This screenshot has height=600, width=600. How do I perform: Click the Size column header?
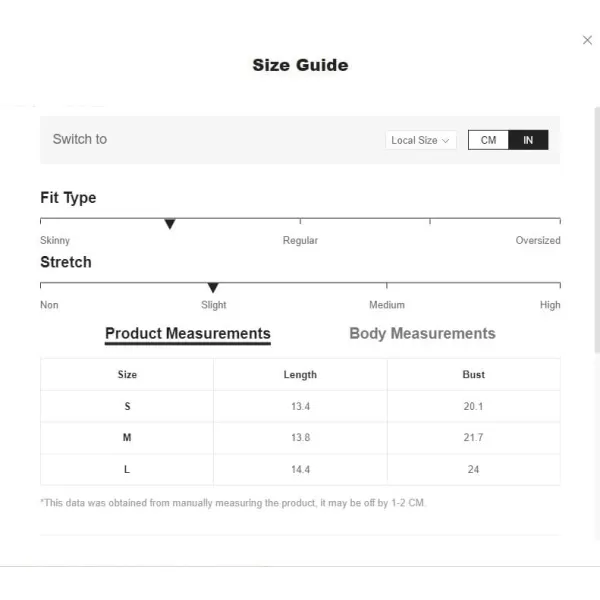point(127,374)
